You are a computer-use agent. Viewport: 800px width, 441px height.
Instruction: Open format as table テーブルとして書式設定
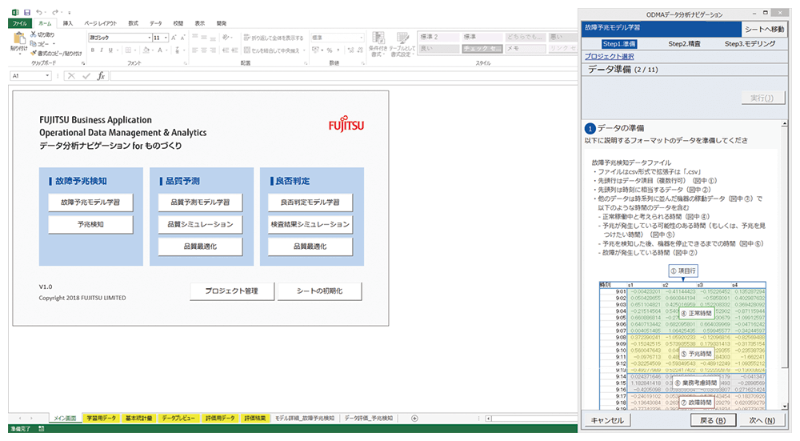tap(401, 44)
